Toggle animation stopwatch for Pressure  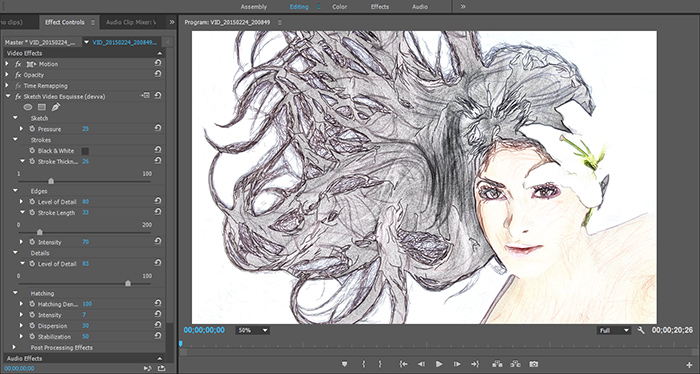point(32,129)
